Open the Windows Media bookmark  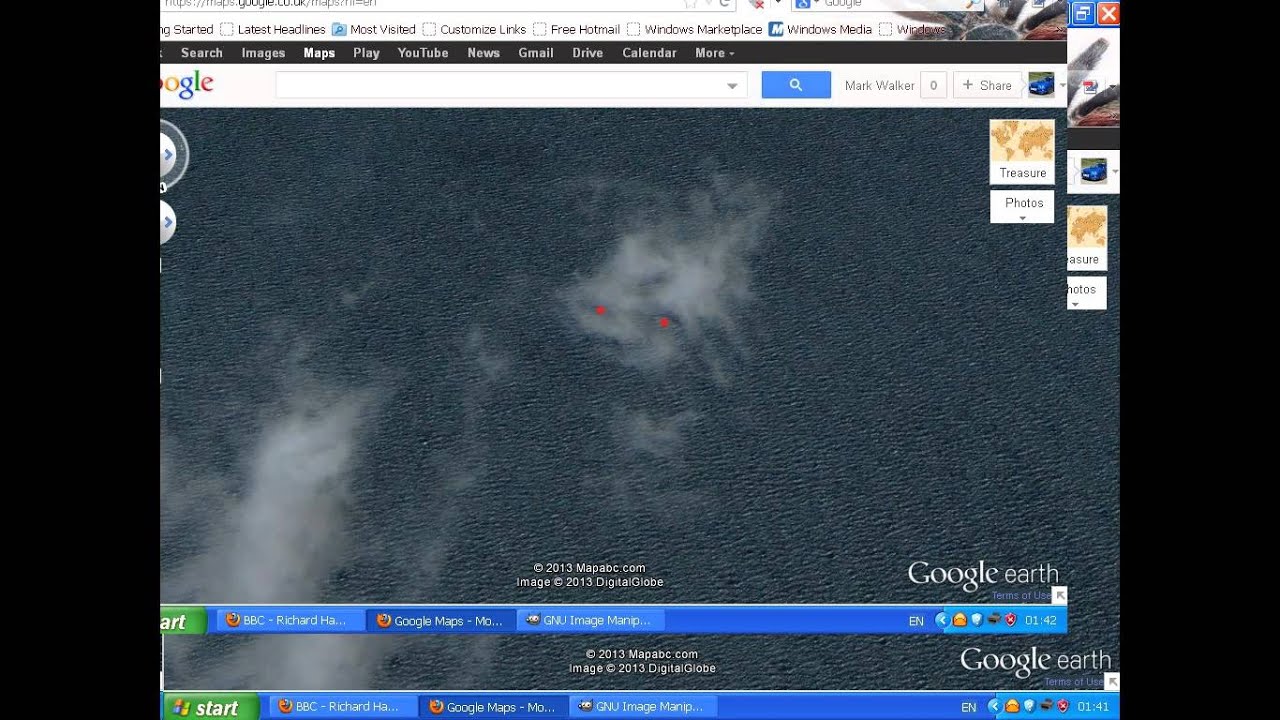click(x=820, y=29)
